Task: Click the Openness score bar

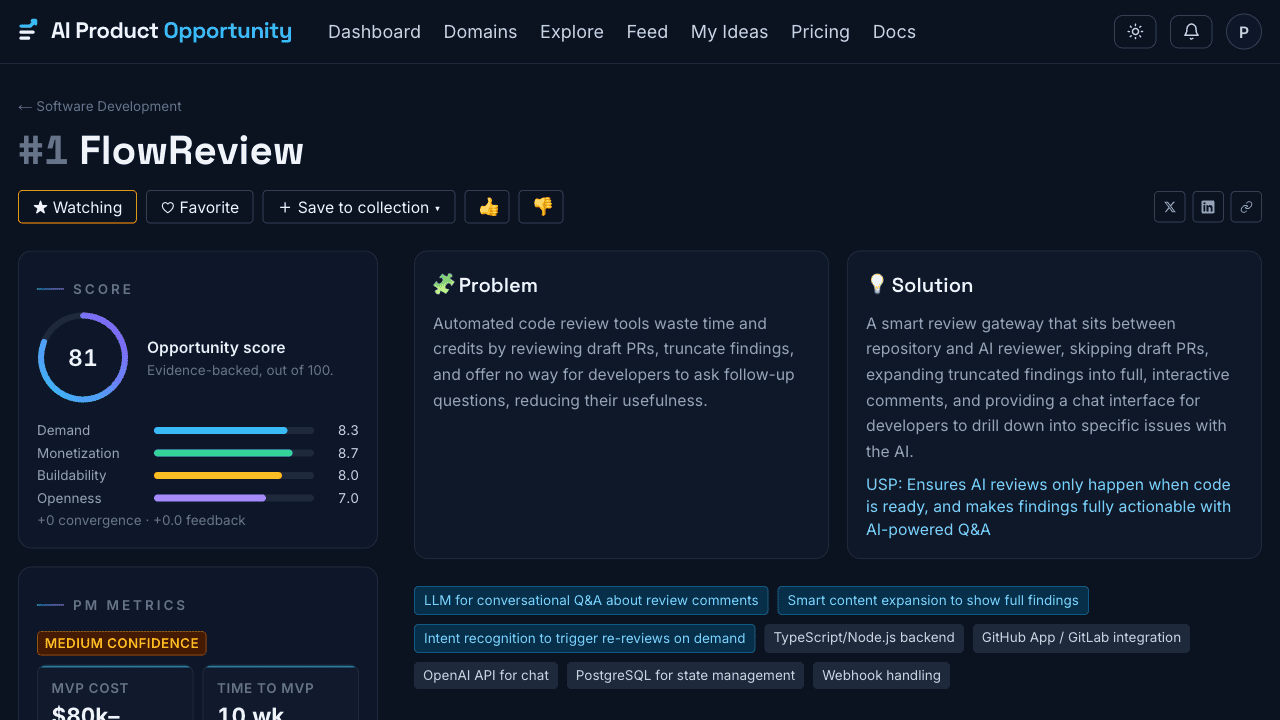Action: (x=234, y=498)
